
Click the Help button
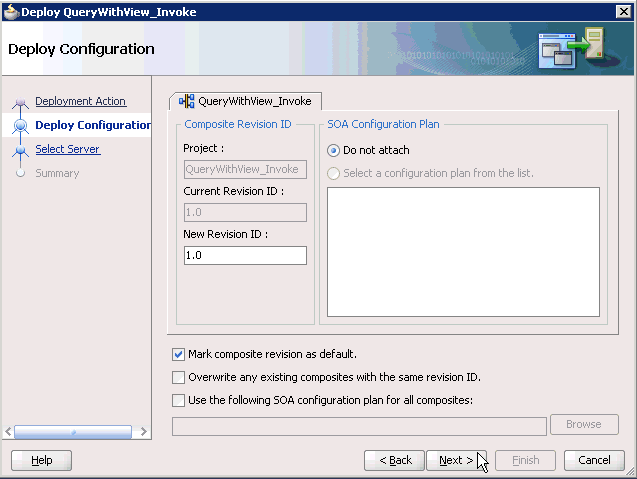click(41, 460)
